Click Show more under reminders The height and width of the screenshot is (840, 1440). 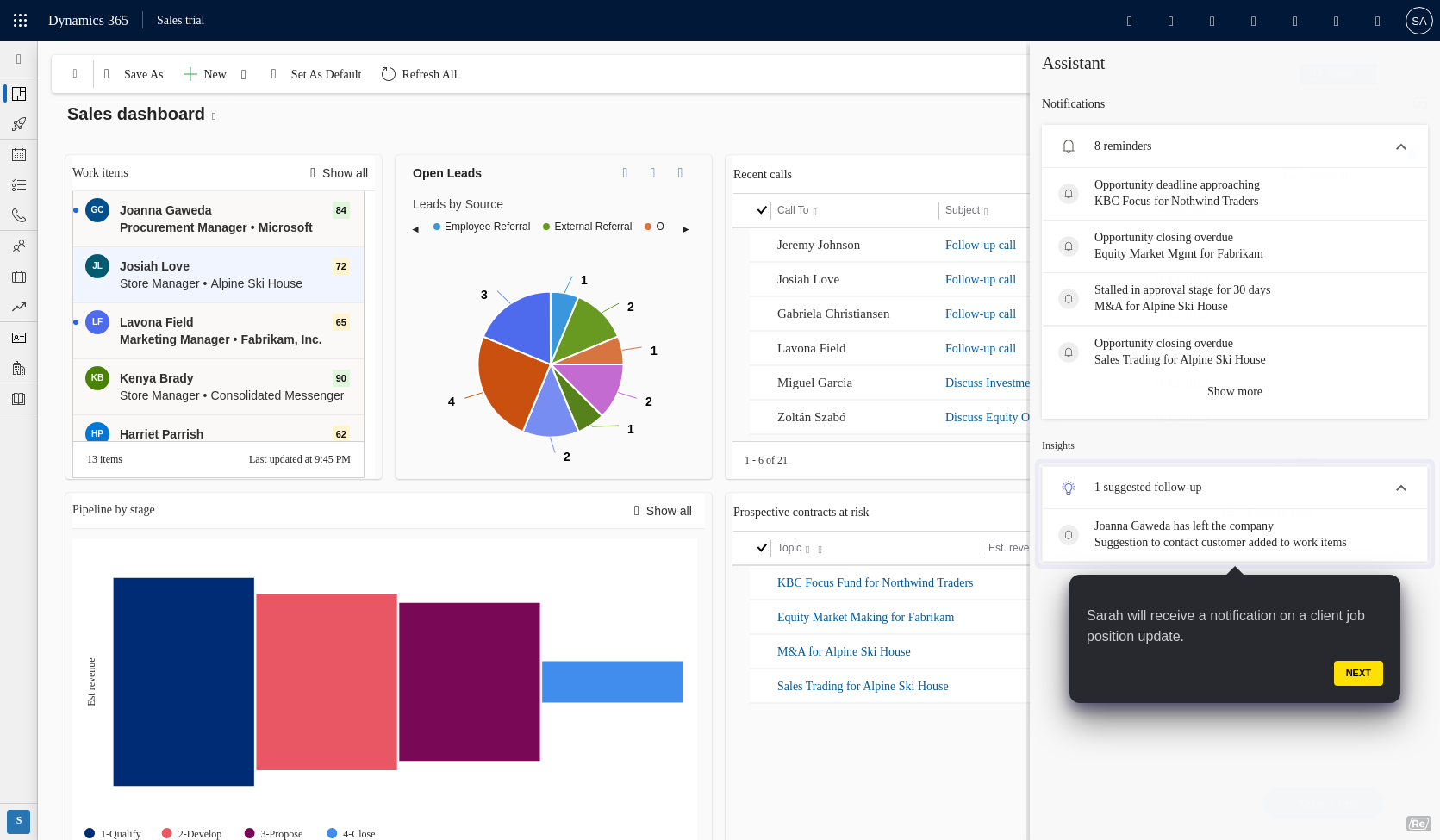point(1234,391)
